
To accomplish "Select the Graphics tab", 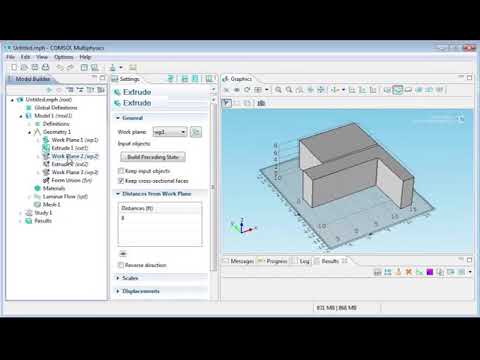I will click(238, 79).
